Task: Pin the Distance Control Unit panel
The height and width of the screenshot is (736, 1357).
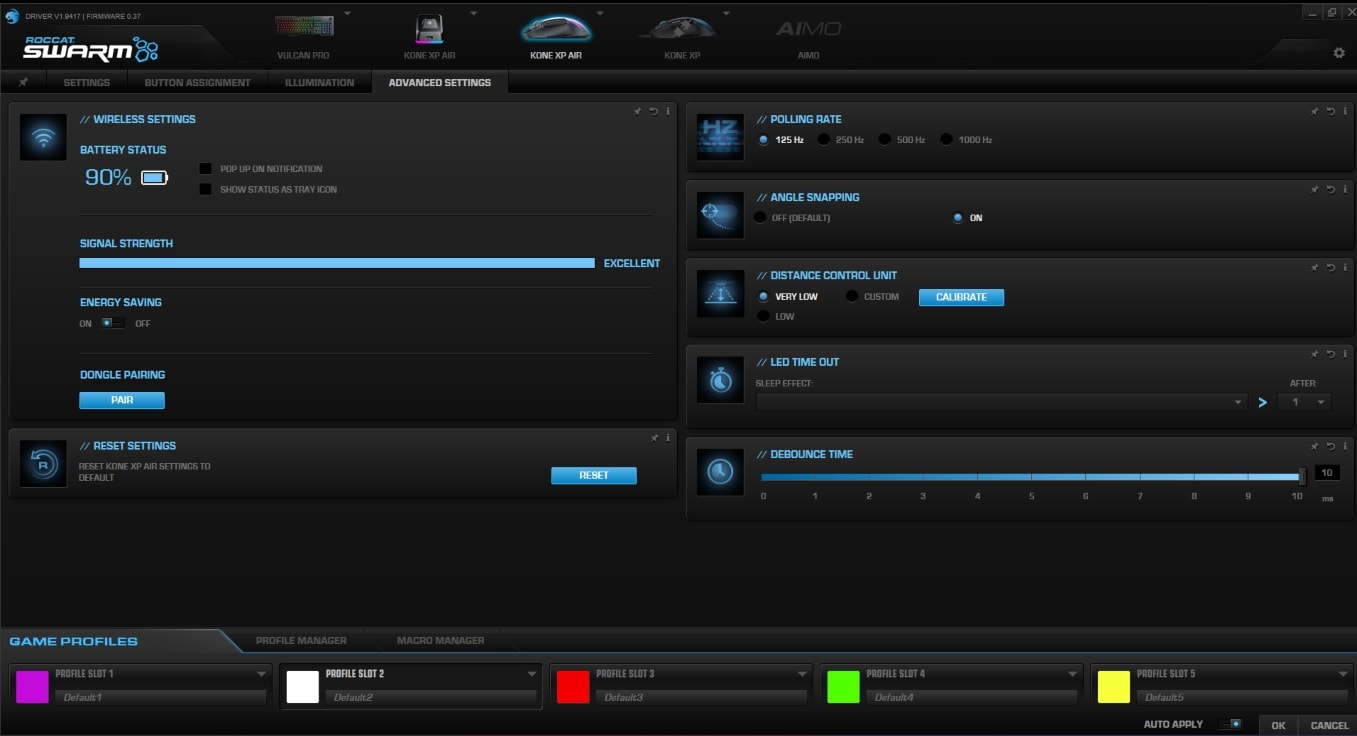Action: click(1315, 267)
